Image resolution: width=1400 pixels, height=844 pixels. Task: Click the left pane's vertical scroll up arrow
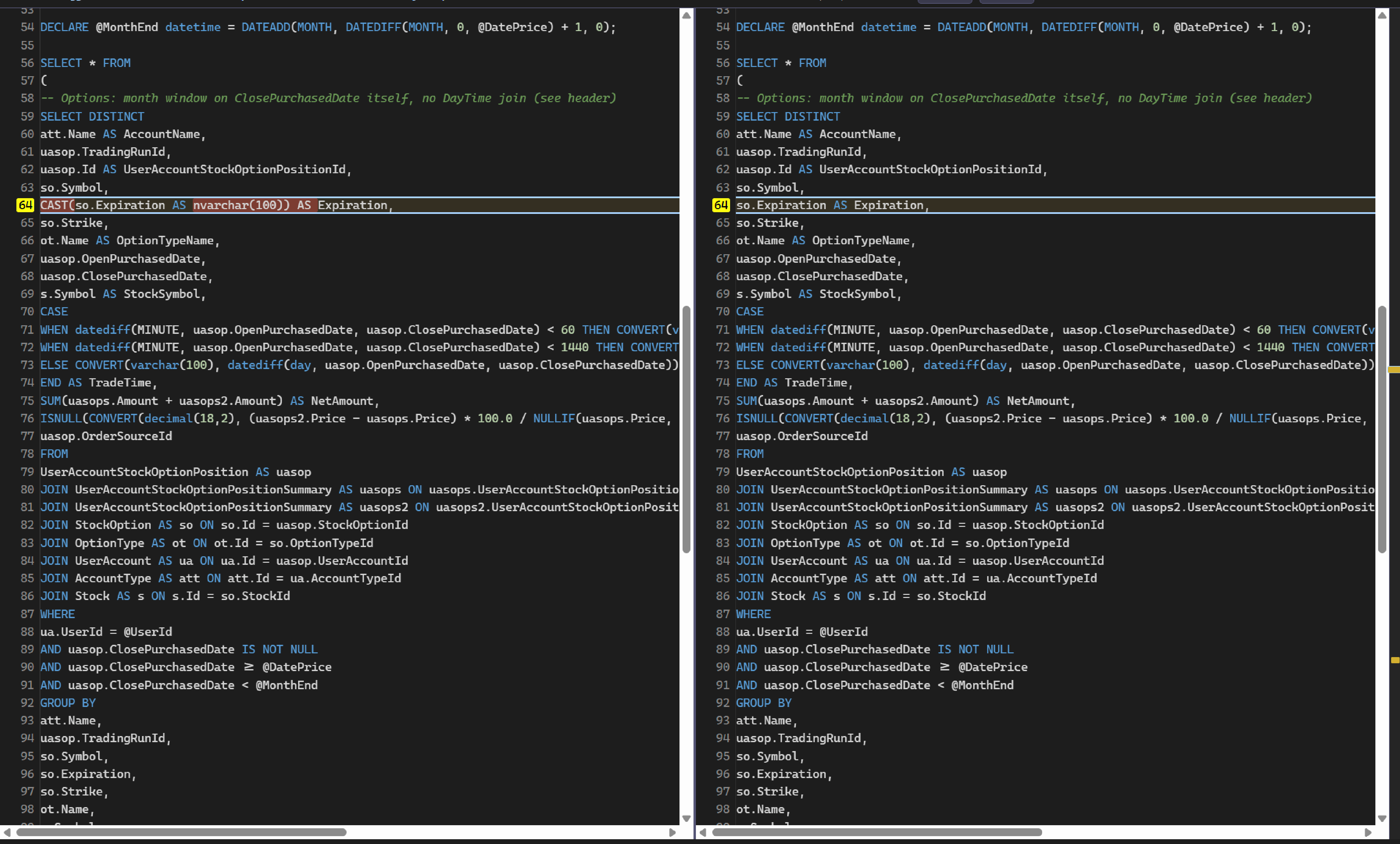pos(686,15)
